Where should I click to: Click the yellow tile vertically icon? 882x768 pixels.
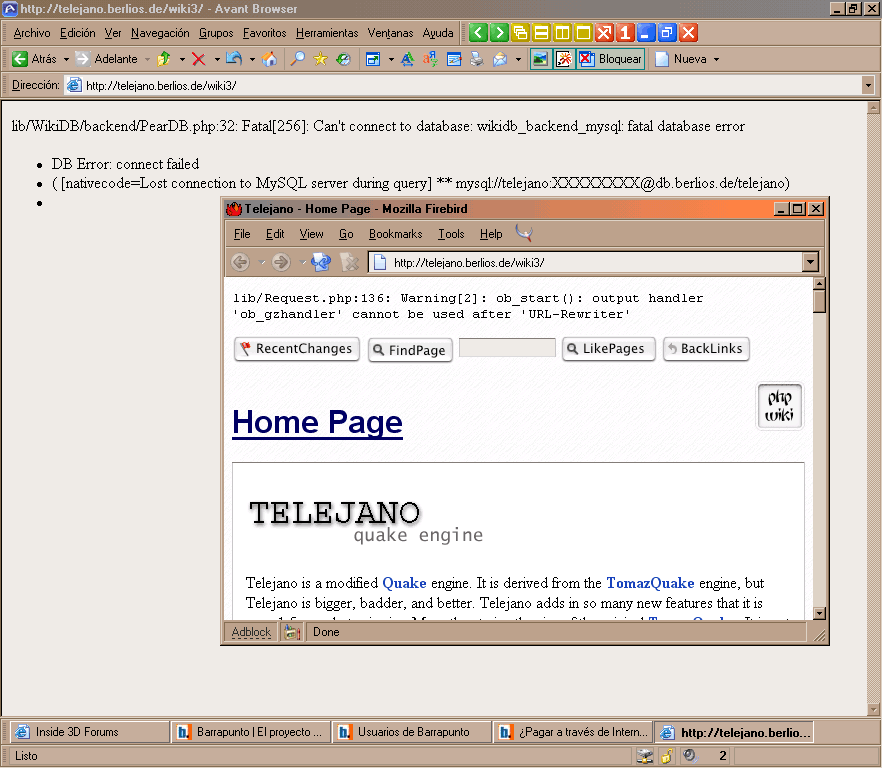click(562, 33)
